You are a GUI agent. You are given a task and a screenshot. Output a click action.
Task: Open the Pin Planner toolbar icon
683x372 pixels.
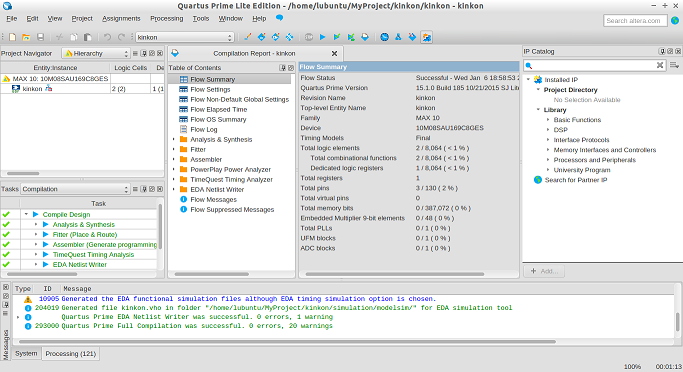(x=275, y=37)
